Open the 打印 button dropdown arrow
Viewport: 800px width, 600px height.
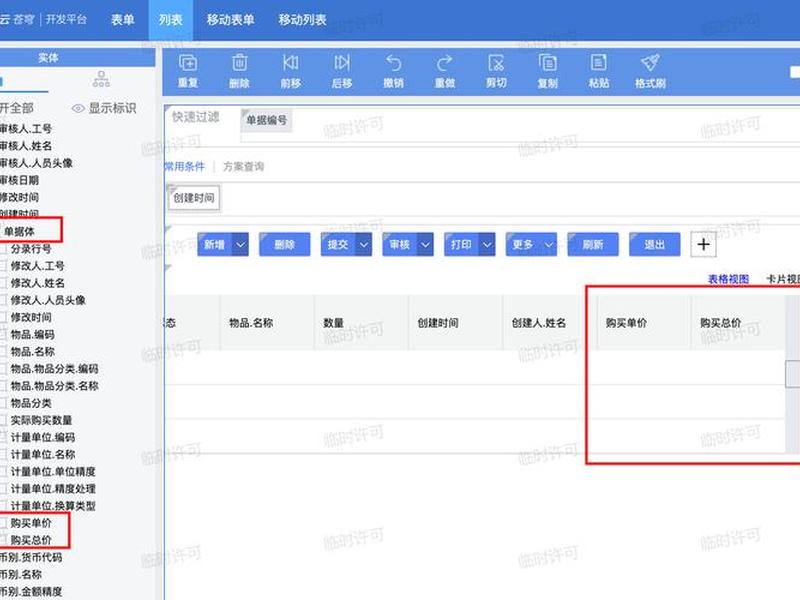(487, 245)
